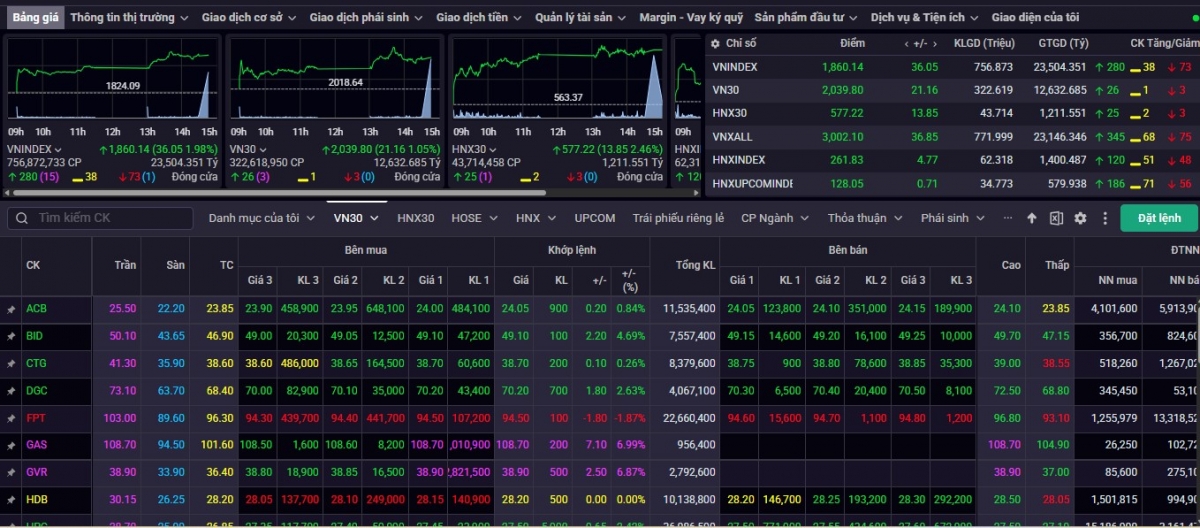Click the Bảng giá link
The image size is (1200, 528).
point(35,18)
